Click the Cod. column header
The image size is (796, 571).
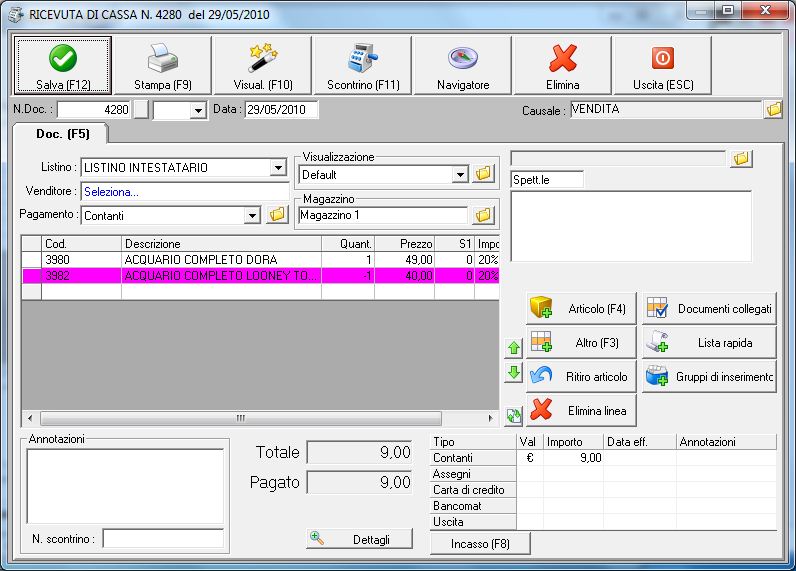click(x=81, y=244)
